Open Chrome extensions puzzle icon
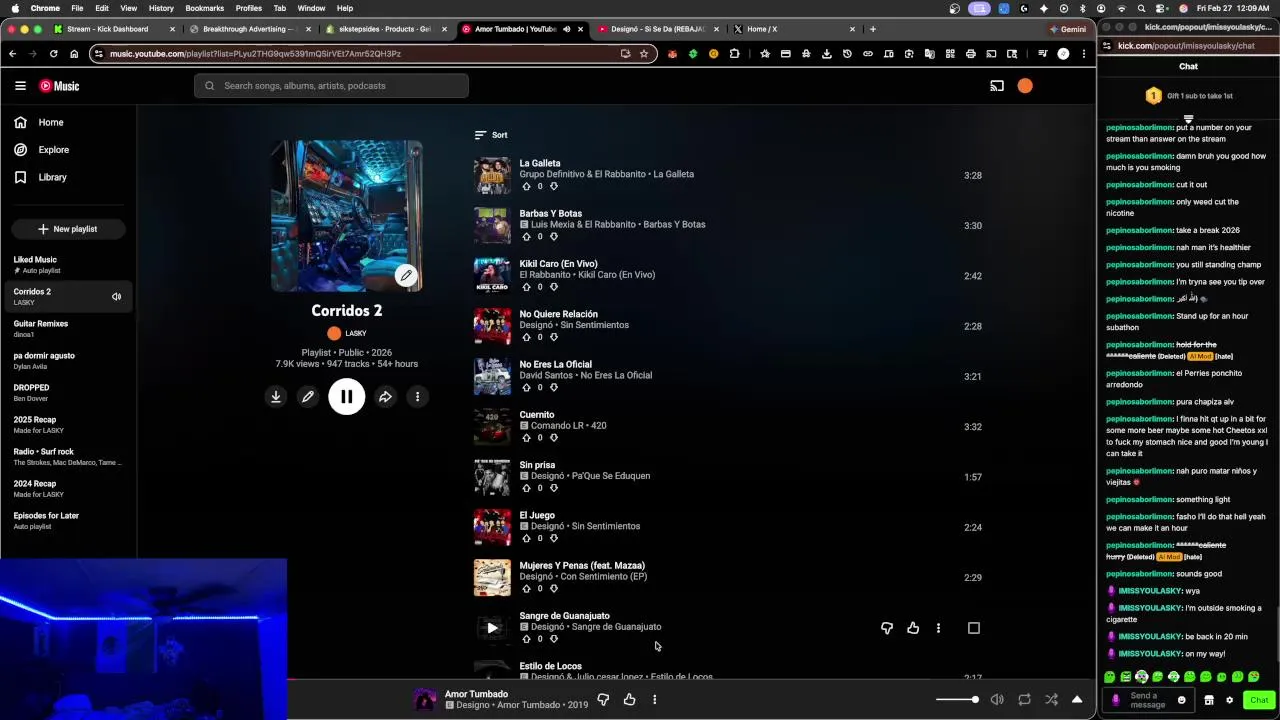This screenshot has width=1280, height=720. coord(735,54)
